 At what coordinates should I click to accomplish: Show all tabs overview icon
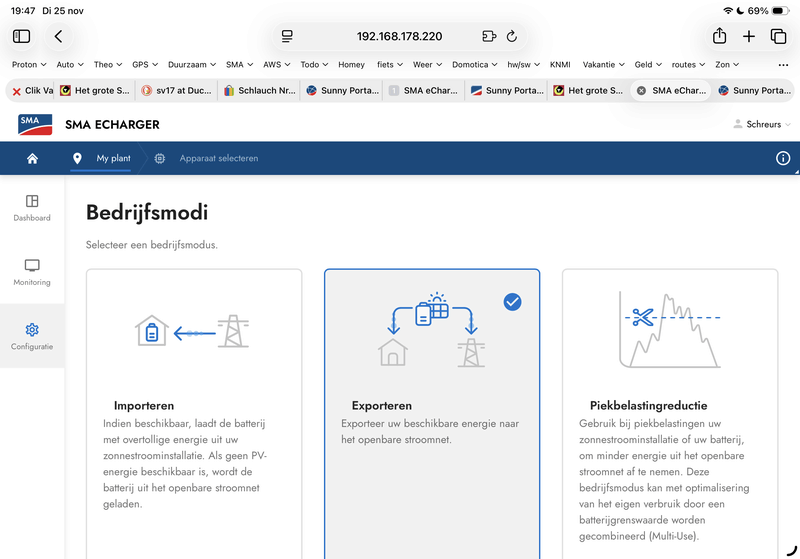click(x=779, y=36)
